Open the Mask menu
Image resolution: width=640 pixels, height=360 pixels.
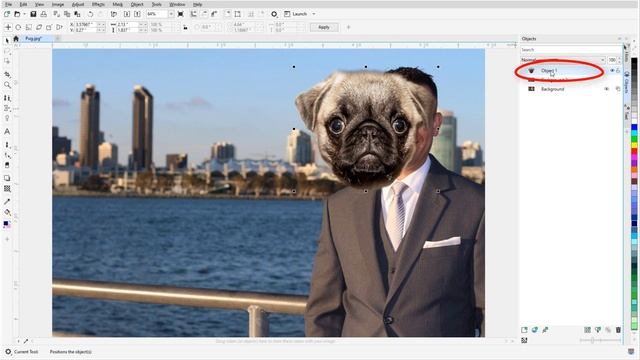[x=118, y=4]
